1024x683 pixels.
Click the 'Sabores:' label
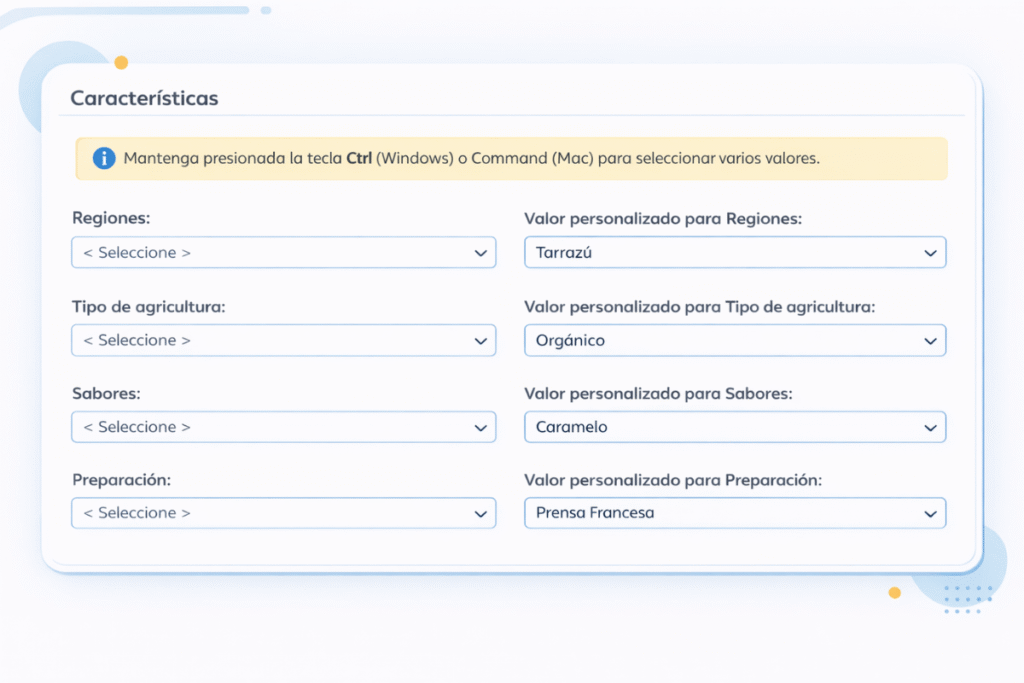click(x=106, y=394)
